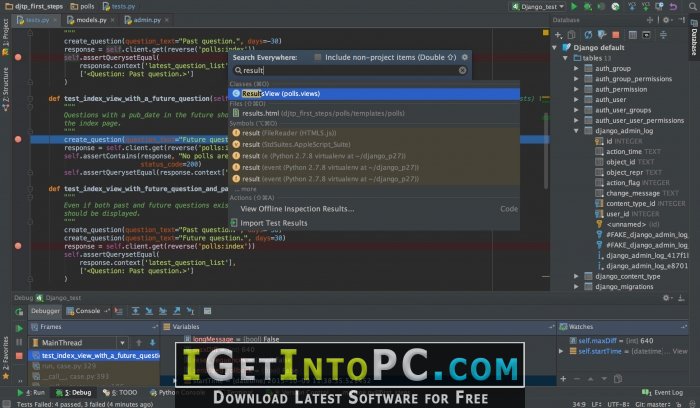Viewport: 700px width, 408px height.
Task: Click Run to Cursor icon in debugger
Action: click(x=191, y=311)
